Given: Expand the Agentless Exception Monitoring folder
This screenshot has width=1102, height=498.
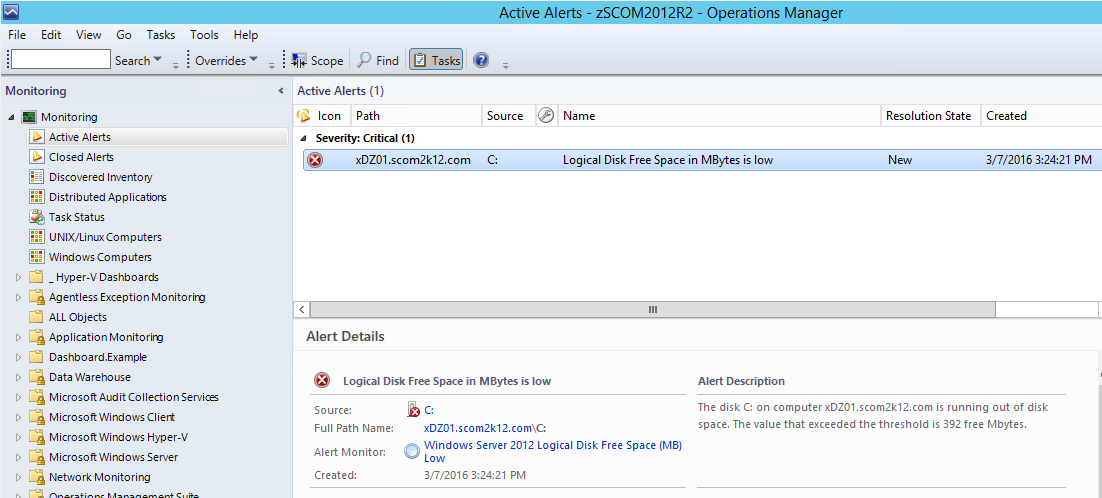Looking at the screenshot, I should (x=19, y=297).
